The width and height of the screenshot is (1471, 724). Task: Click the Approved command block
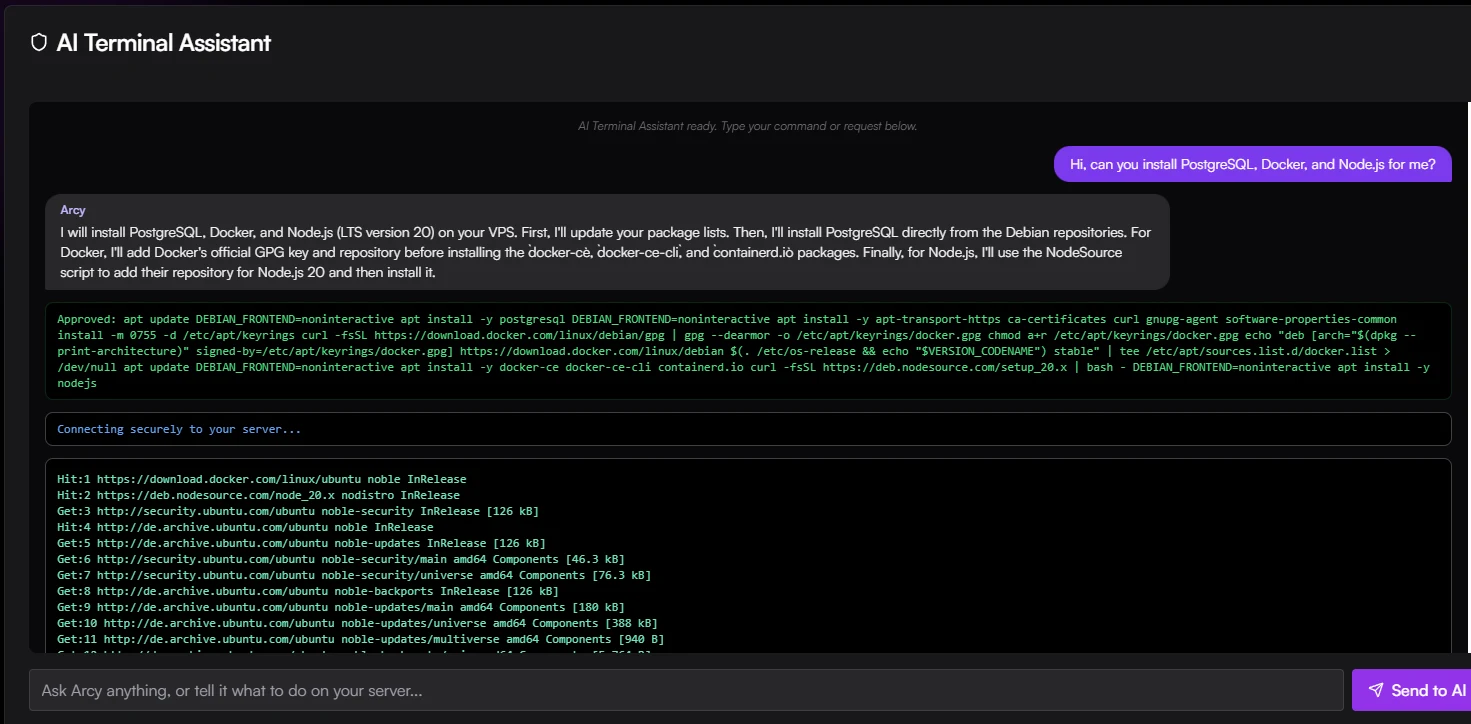point(748,351)
